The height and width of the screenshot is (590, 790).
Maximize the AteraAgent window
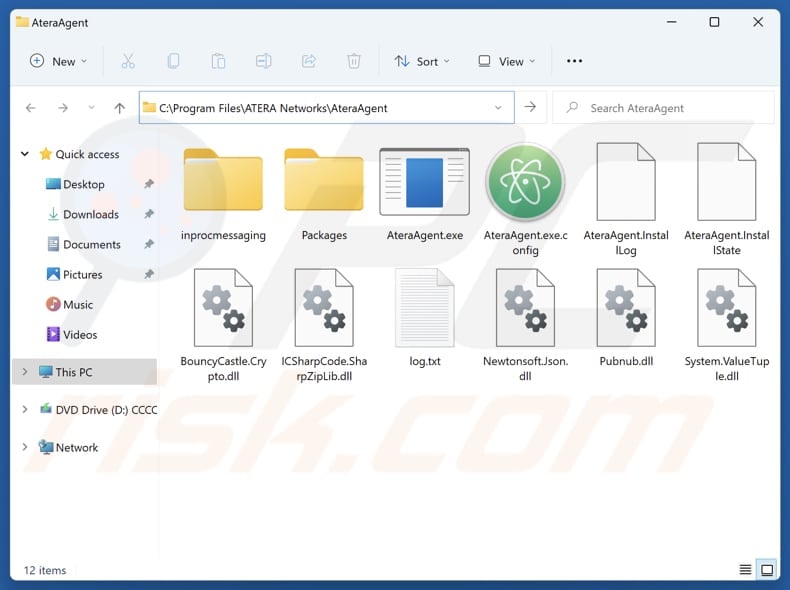(x=714, y=22)
